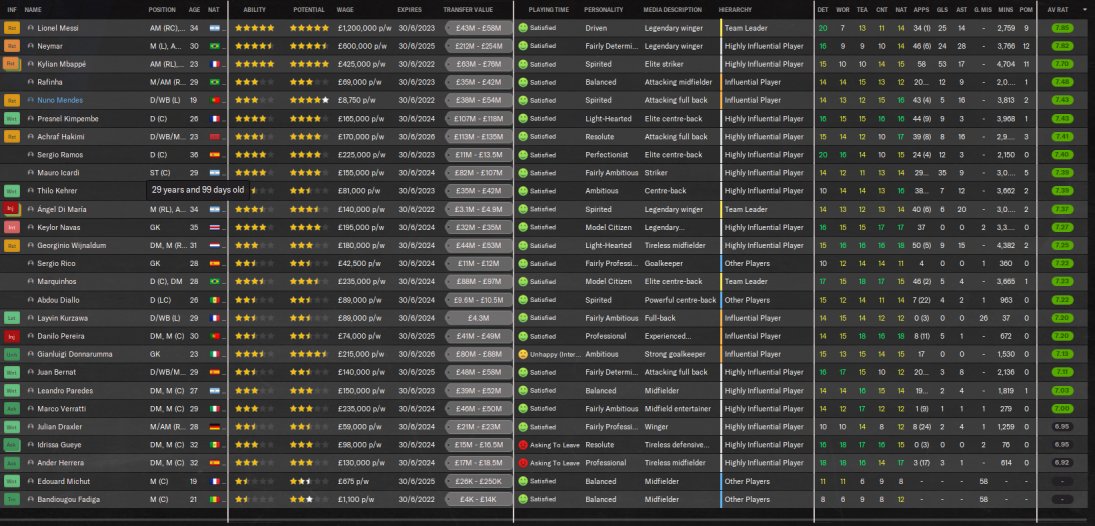Click Keylor Navas's Int status badge
The height and width of the screenshot is (526, 1095).
tap(12, 227)
